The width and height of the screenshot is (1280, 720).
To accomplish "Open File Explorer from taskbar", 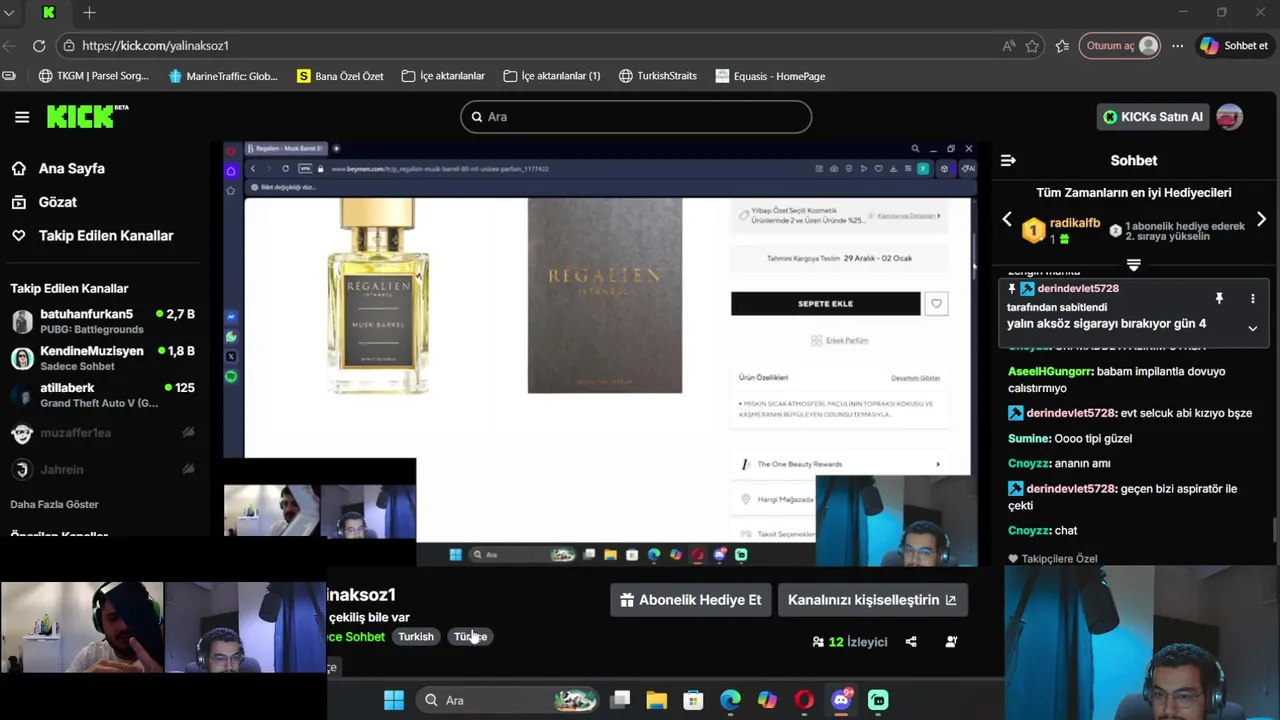I will coord(656,700).
